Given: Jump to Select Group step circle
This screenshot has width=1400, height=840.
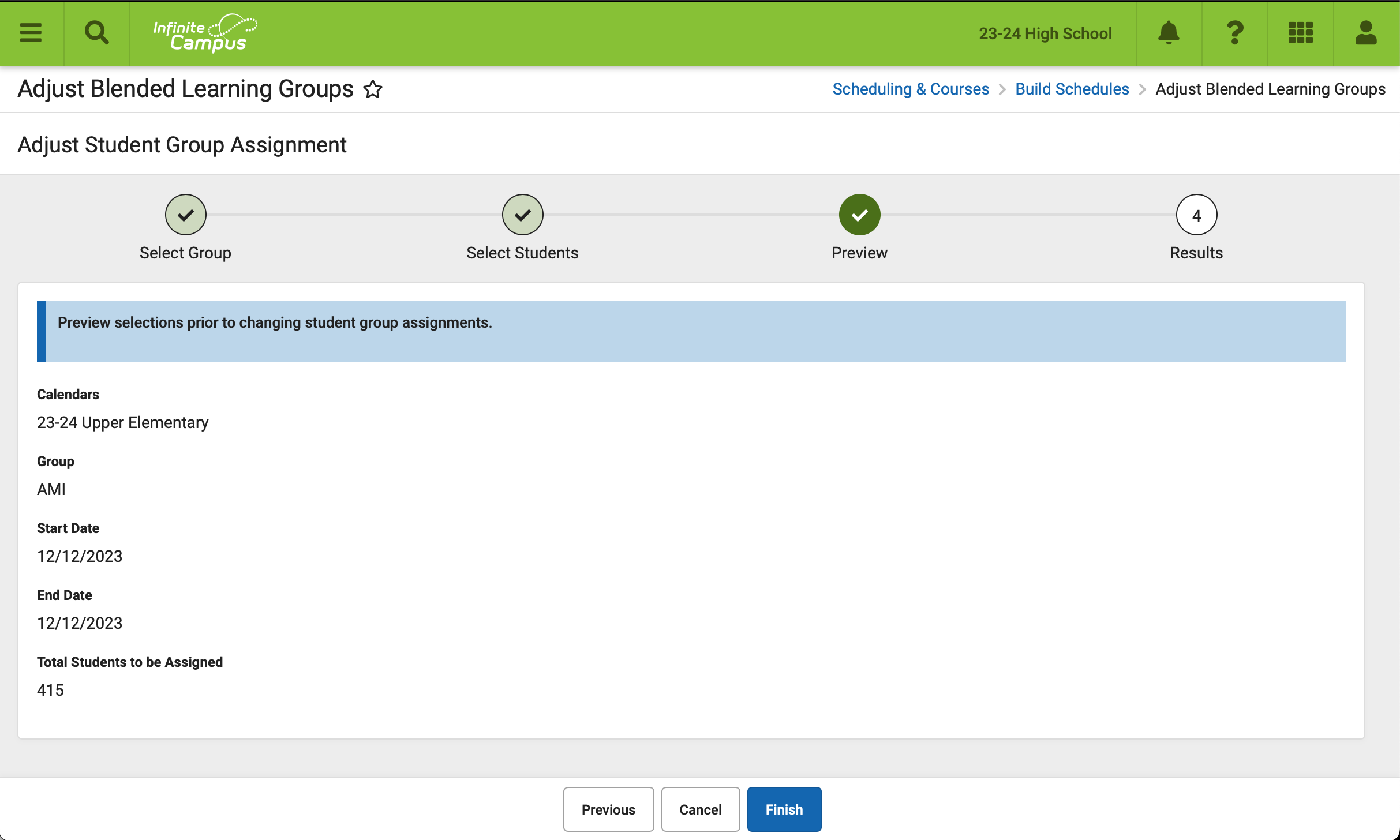Looking at the screenshot, I should click(185, 215).
